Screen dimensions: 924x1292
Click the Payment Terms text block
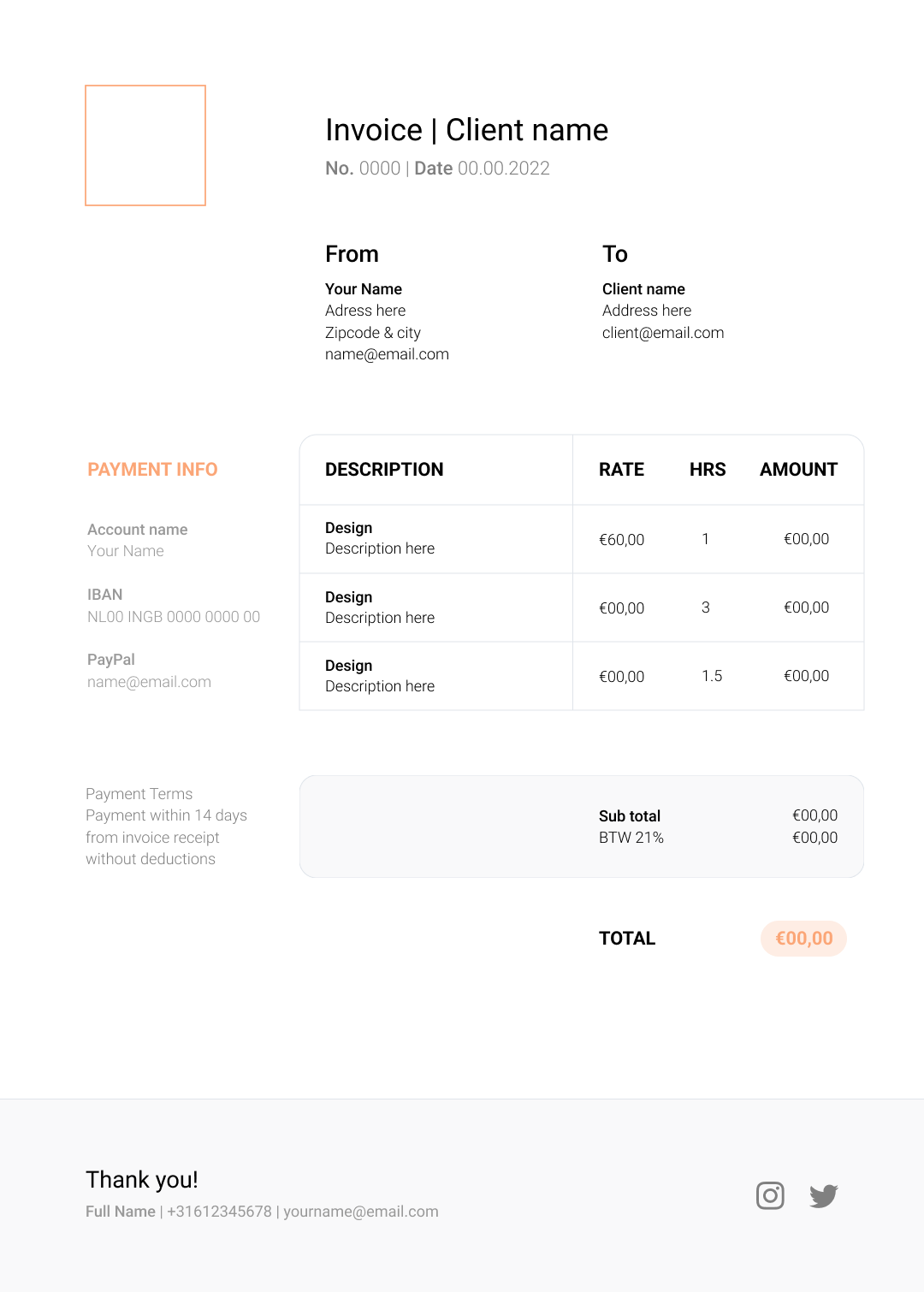[x=166, y=827]
